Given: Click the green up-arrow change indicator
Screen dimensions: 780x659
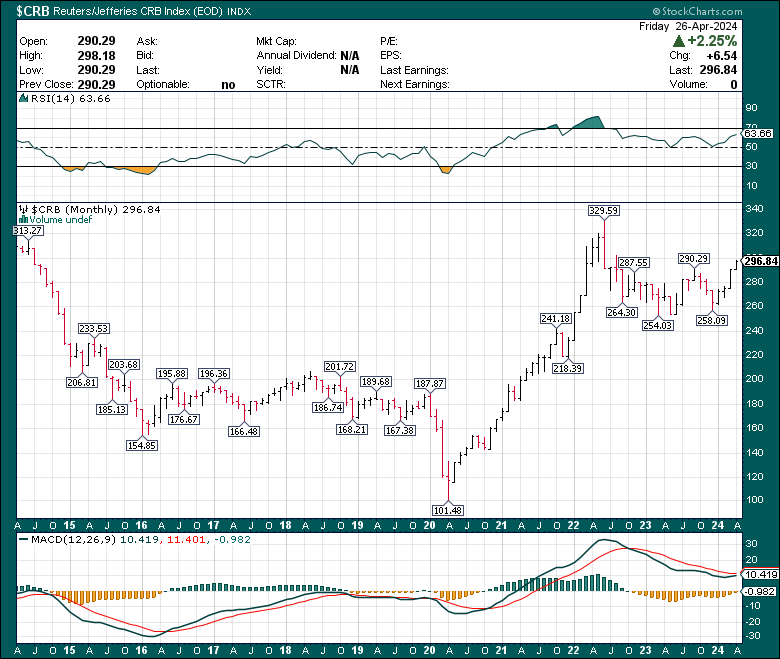Looking at the screenshot, I should [679, 41].
